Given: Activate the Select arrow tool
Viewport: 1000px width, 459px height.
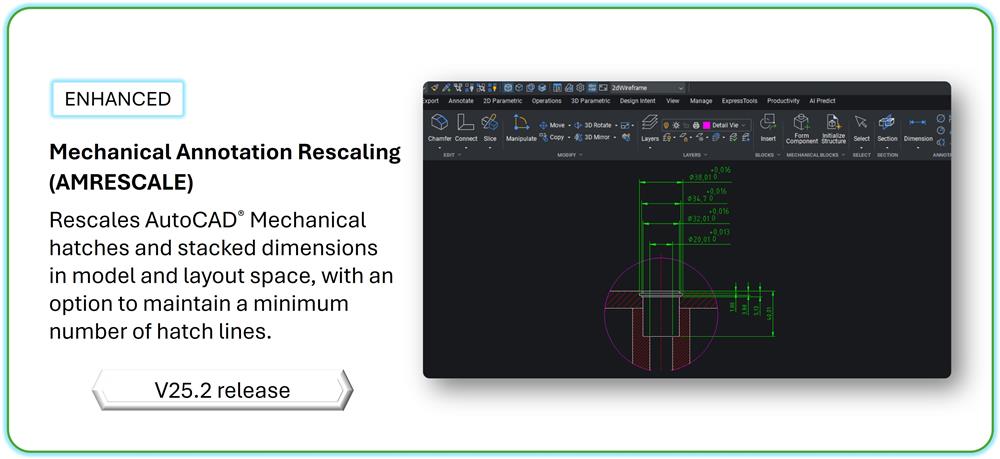Looking at the screenshot, I should [861, 122].
